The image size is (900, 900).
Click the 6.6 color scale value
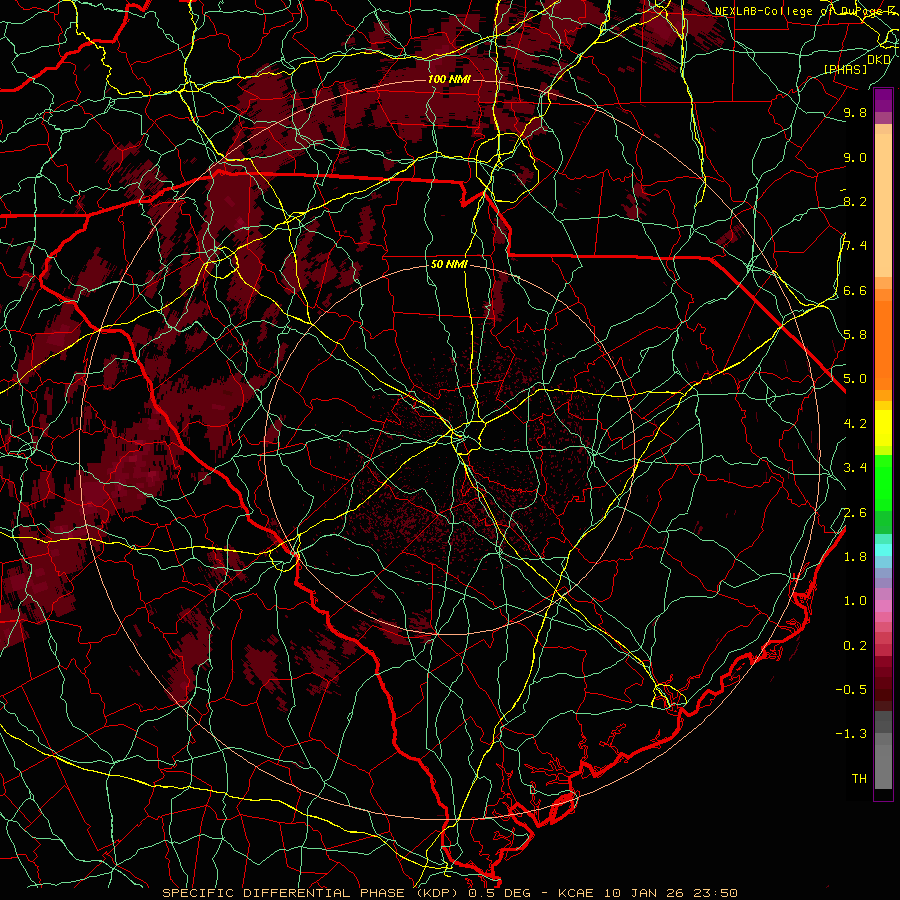pos(855,290)
